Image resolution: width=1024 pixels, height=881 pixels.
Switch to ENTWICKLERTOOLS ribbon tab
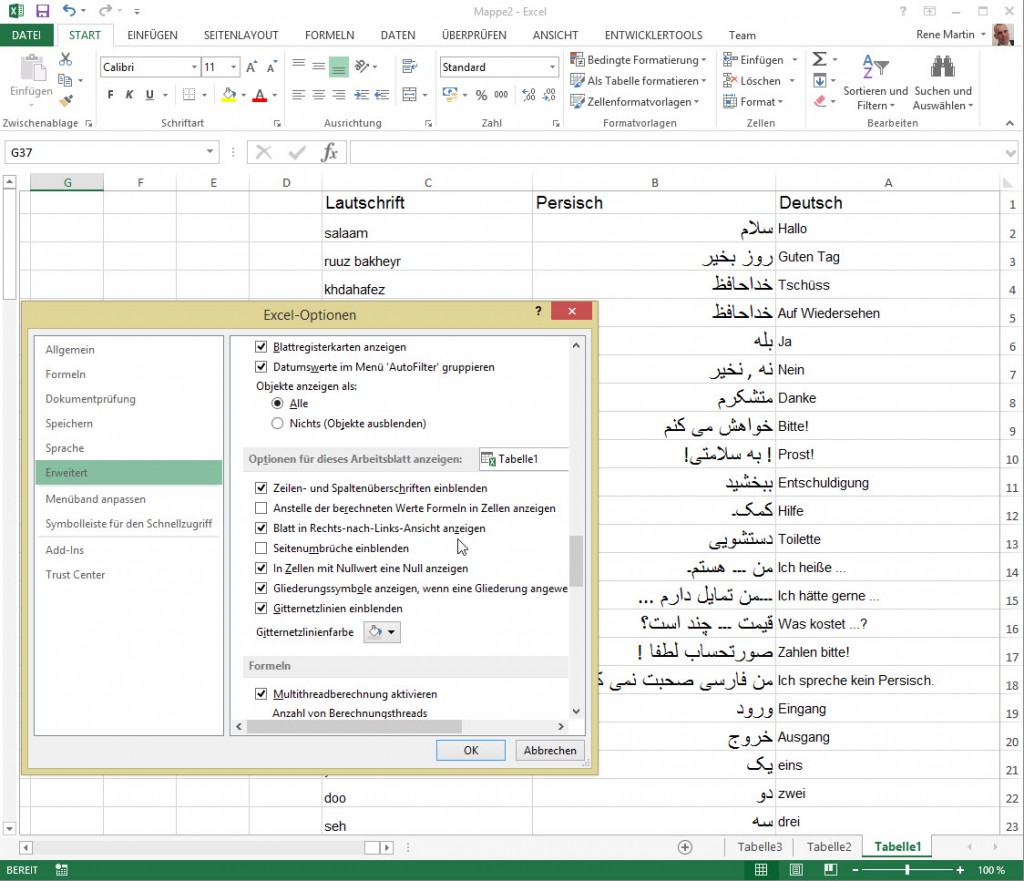click(653, 35)
